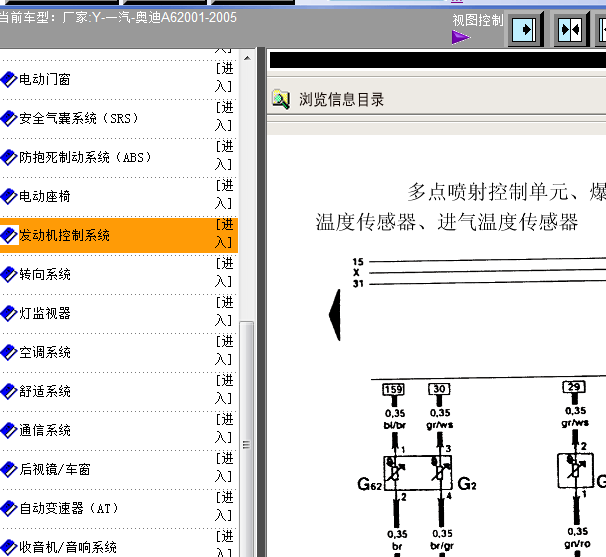Open the 通信系统 entry
Viewport: 606px width, 557px height.
click(x=44, y=431)
